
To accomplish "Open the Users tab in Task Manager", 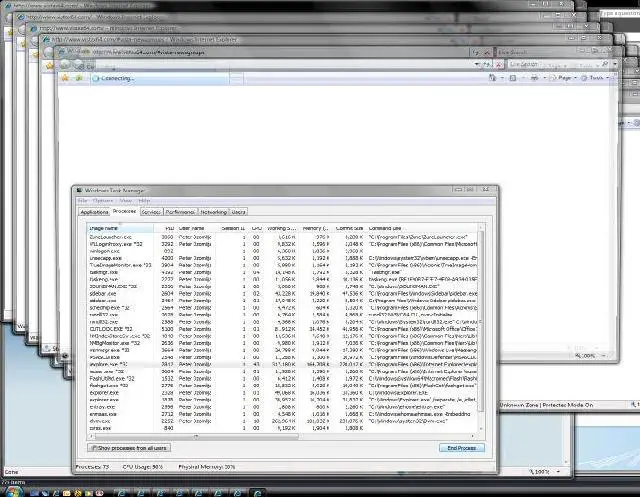I will click(238, 212).
